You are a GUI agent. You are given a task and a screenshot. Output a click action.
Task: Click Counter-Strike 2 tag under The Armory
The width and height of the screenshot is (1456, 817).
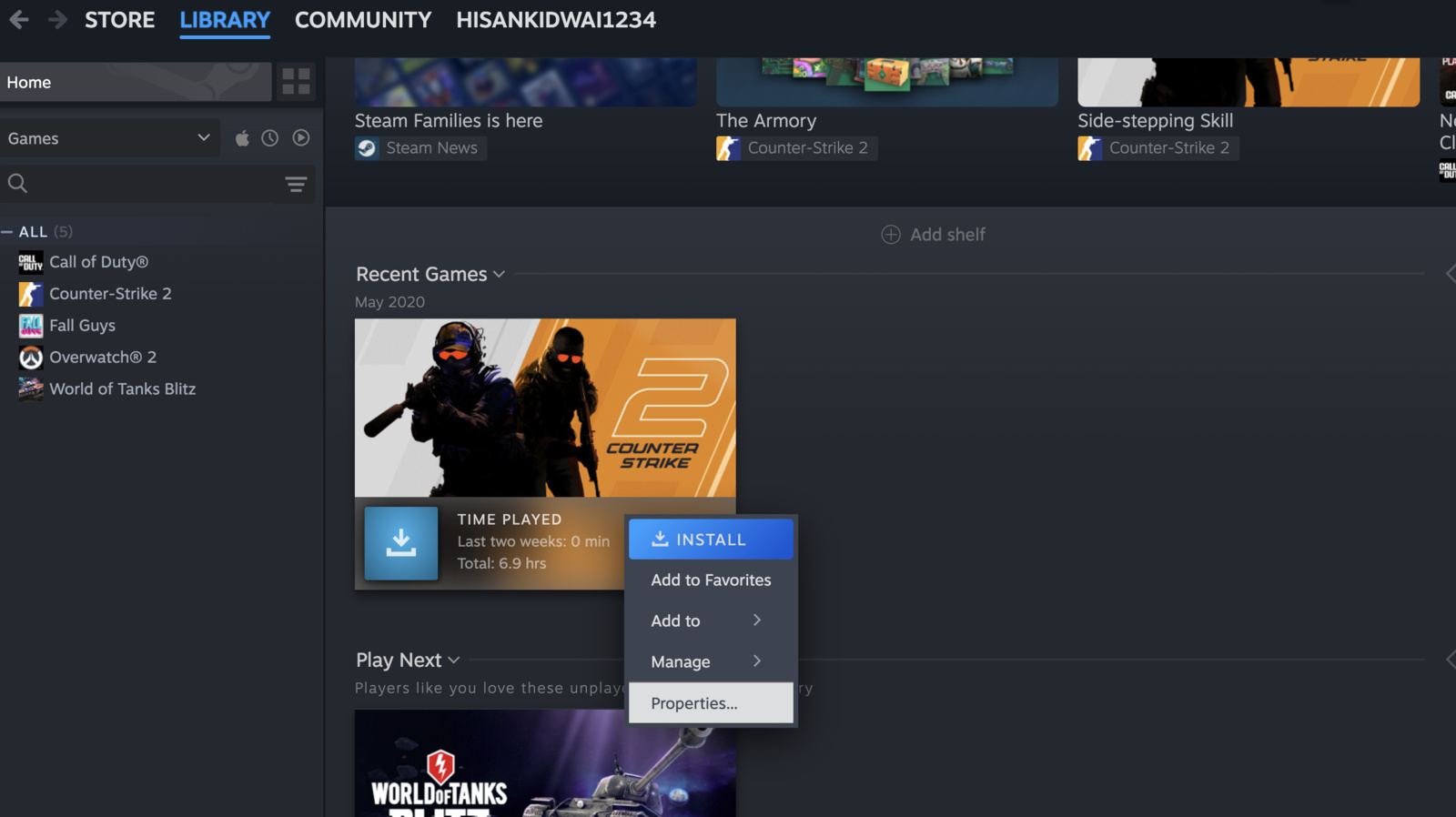click(x=796, y=148)
